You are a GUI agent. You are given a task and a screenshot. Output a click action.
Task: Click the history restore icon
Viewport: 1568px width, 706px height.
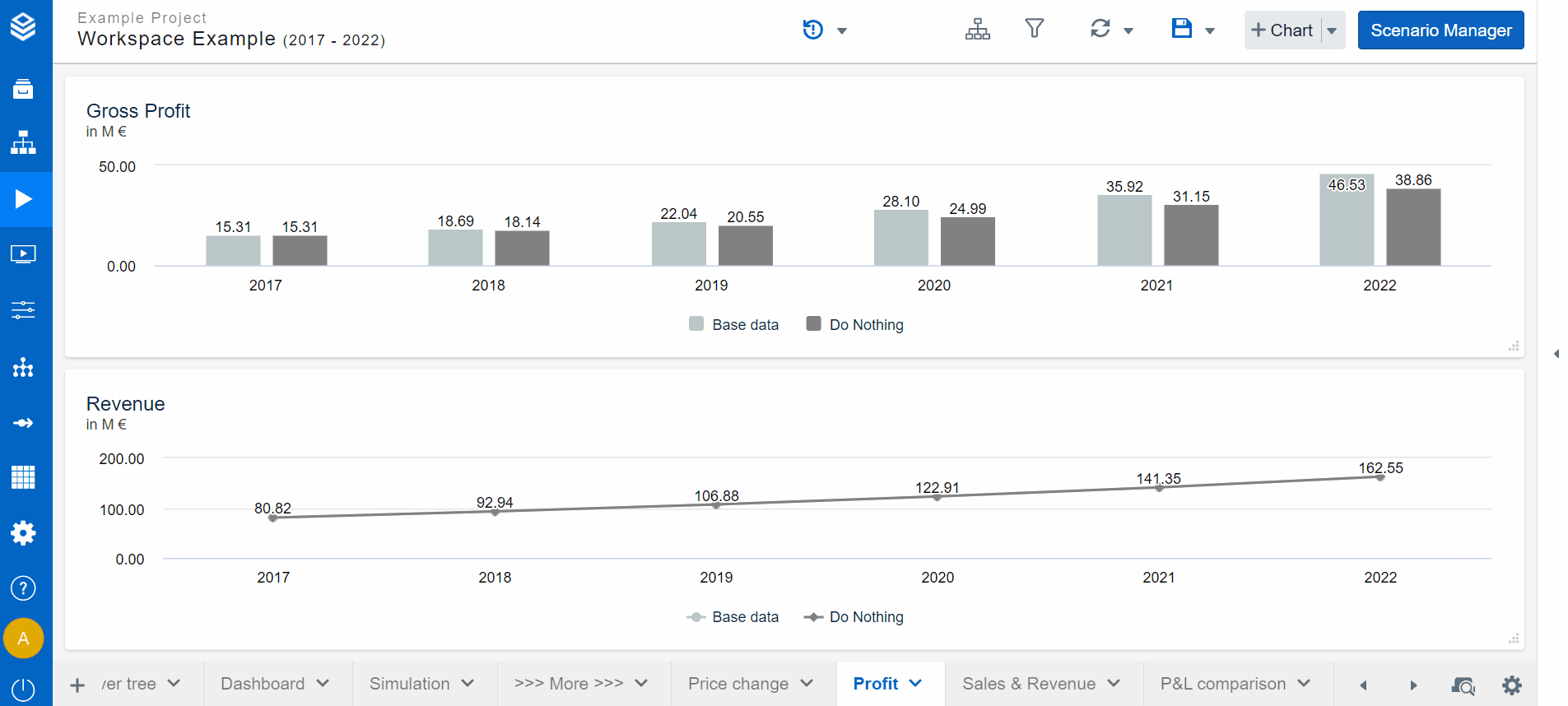pyautogui.click(x=812, y=30)
